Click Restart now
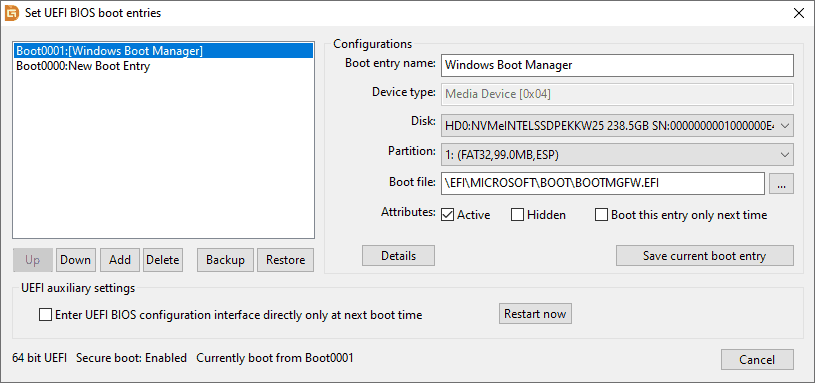 pos(535,314)
